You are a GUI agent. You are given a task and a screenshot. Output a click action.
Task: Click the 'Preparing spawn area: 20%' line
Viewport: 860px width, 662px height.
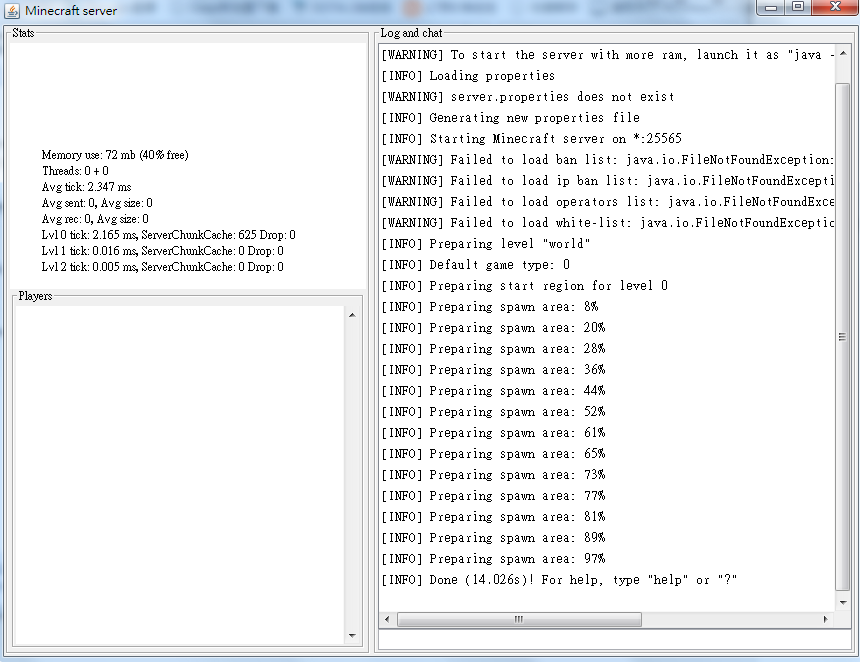(494, 327)
